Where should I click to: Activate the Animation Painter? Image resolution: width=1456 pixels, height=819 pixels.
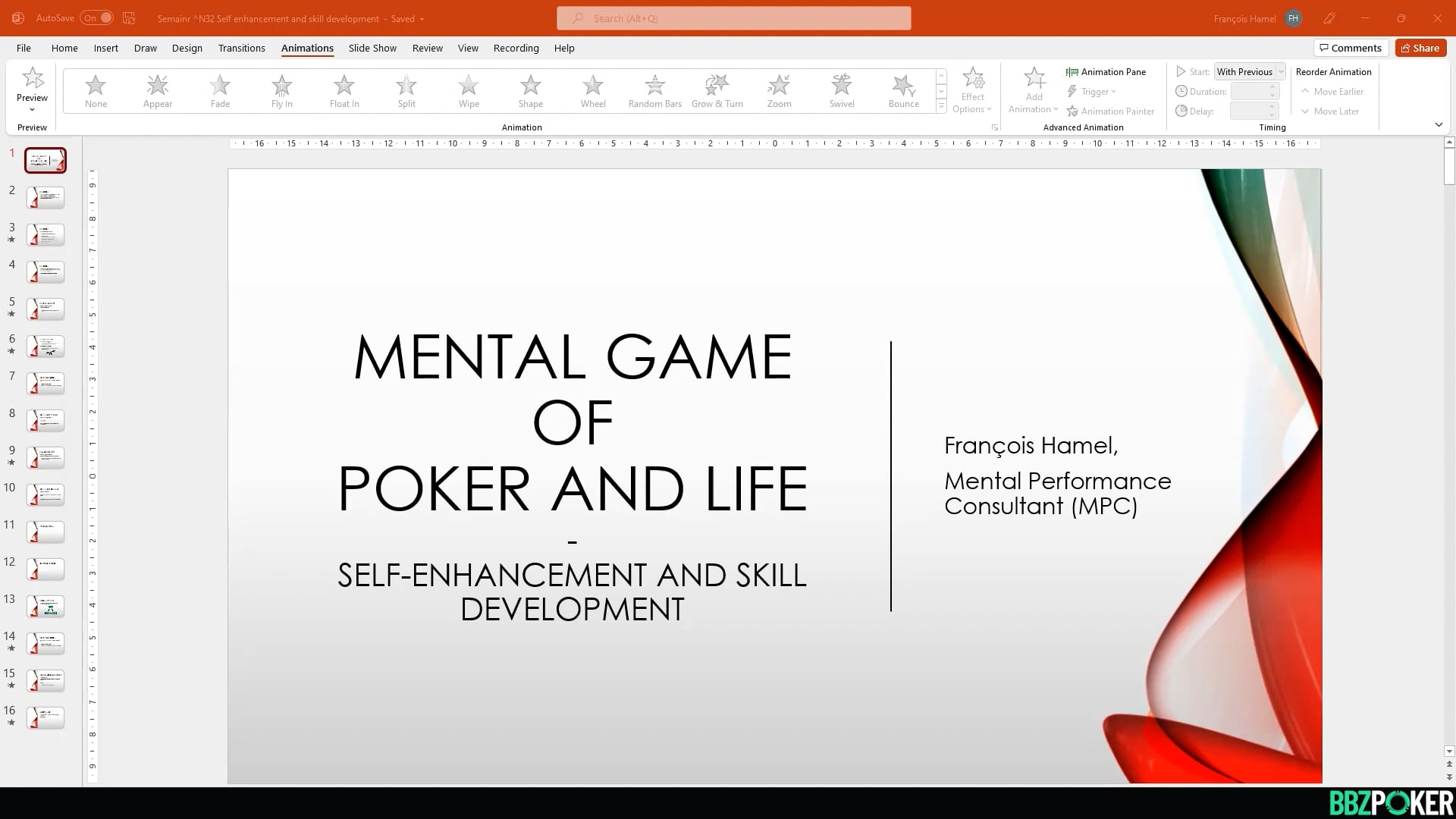tap(1111, 111)
